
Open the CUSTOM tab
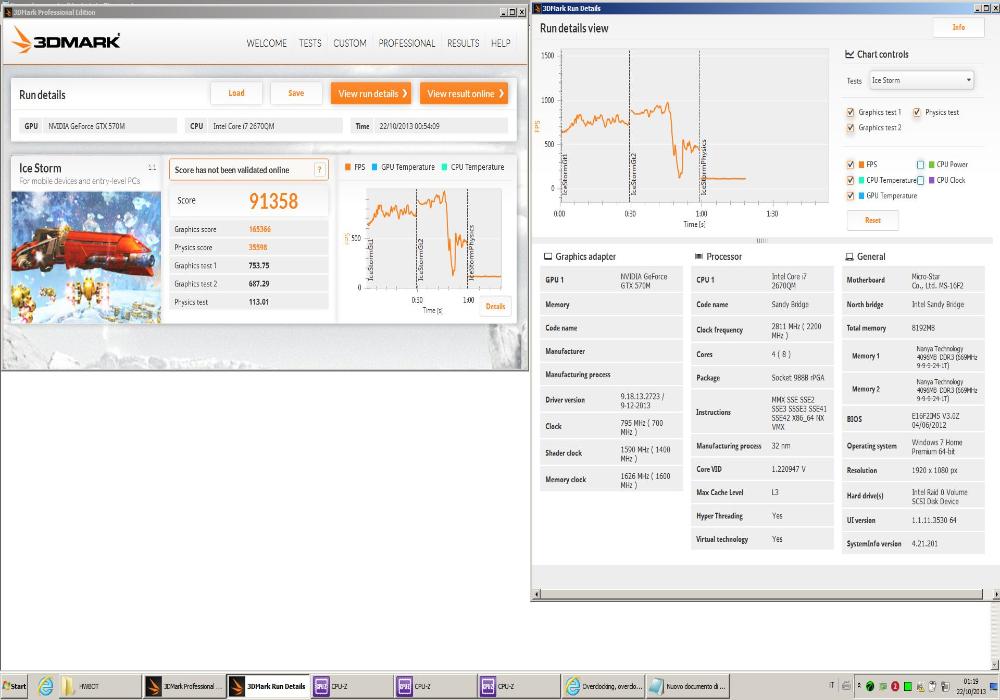349,43
